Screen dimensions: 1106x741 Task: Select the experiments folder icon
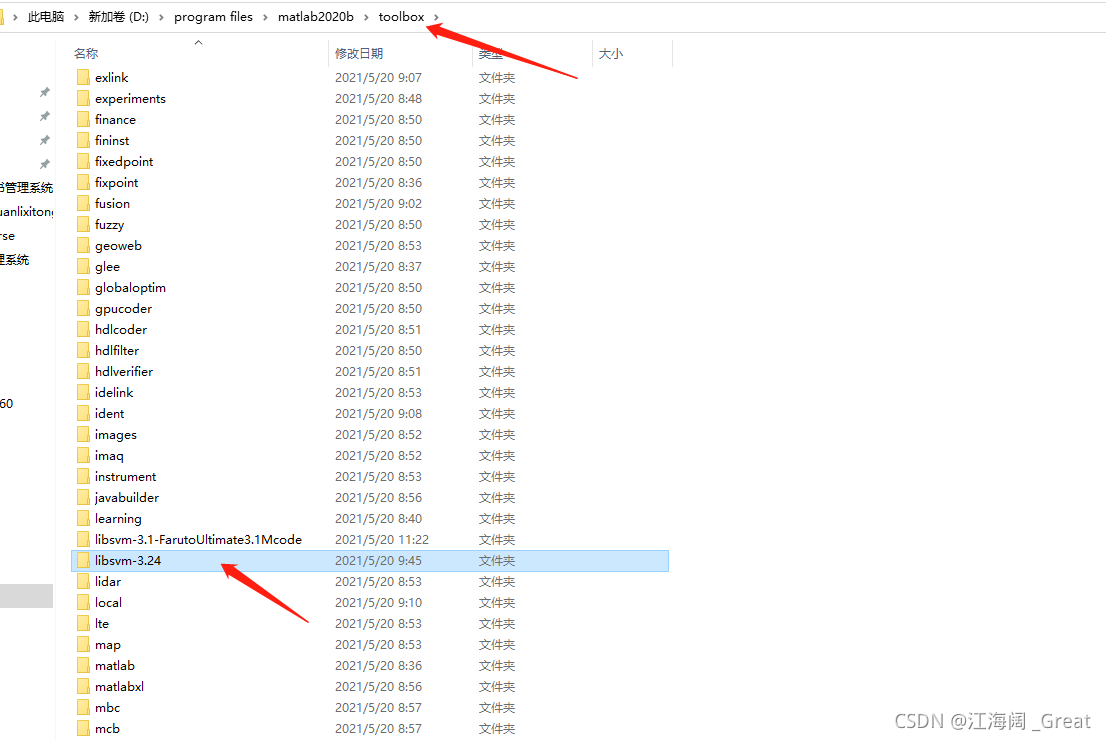pyautogui.click(x=83, y=99)
